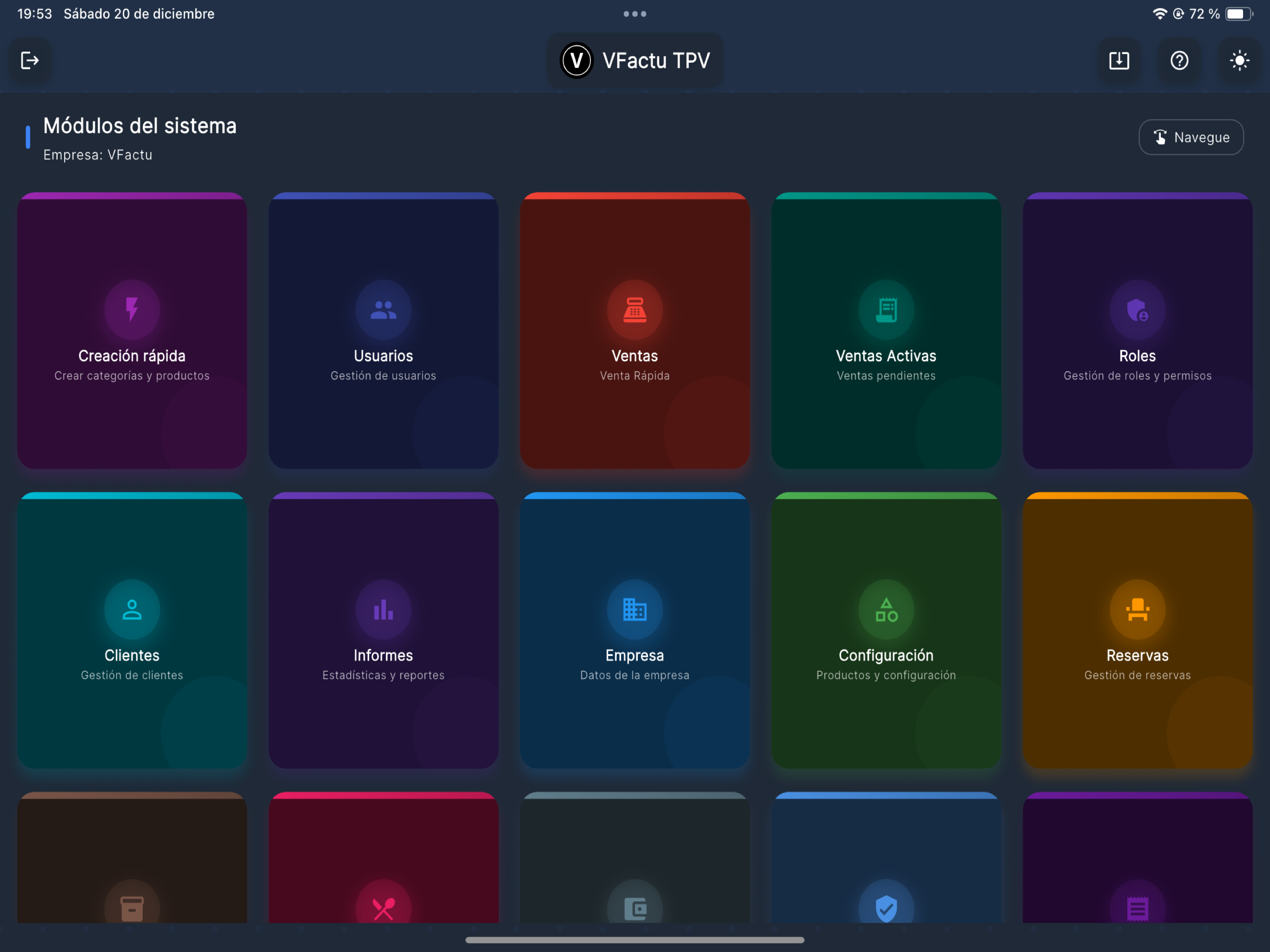The width and height of the screenshot is (1270, 952).
Task: Tap the Wi-Fi status icon
Action: (1160, 14)
